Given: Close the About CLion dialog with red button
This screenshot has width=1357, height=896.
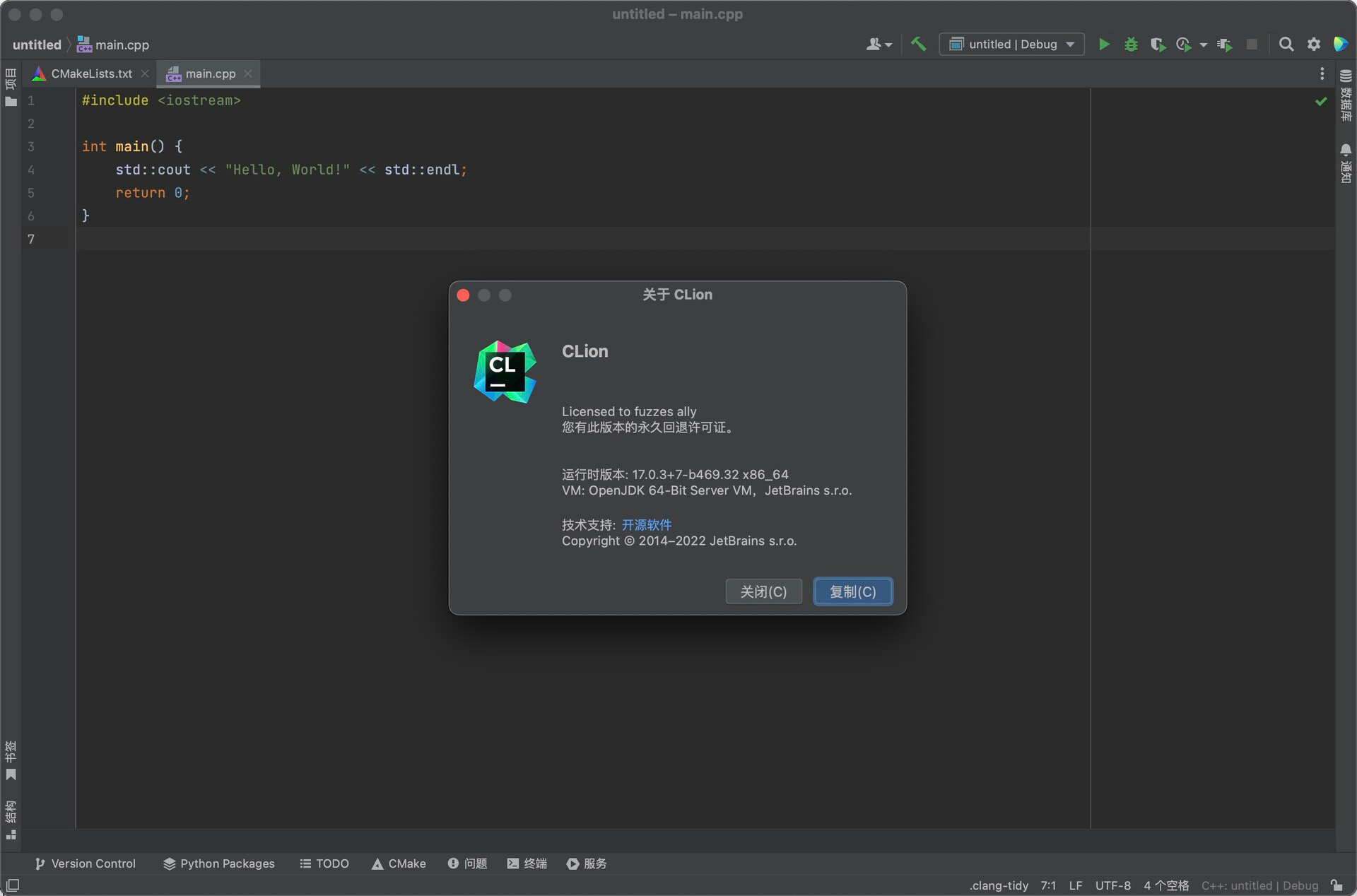Looking at the screenshot, I should (x=464, y=295).
